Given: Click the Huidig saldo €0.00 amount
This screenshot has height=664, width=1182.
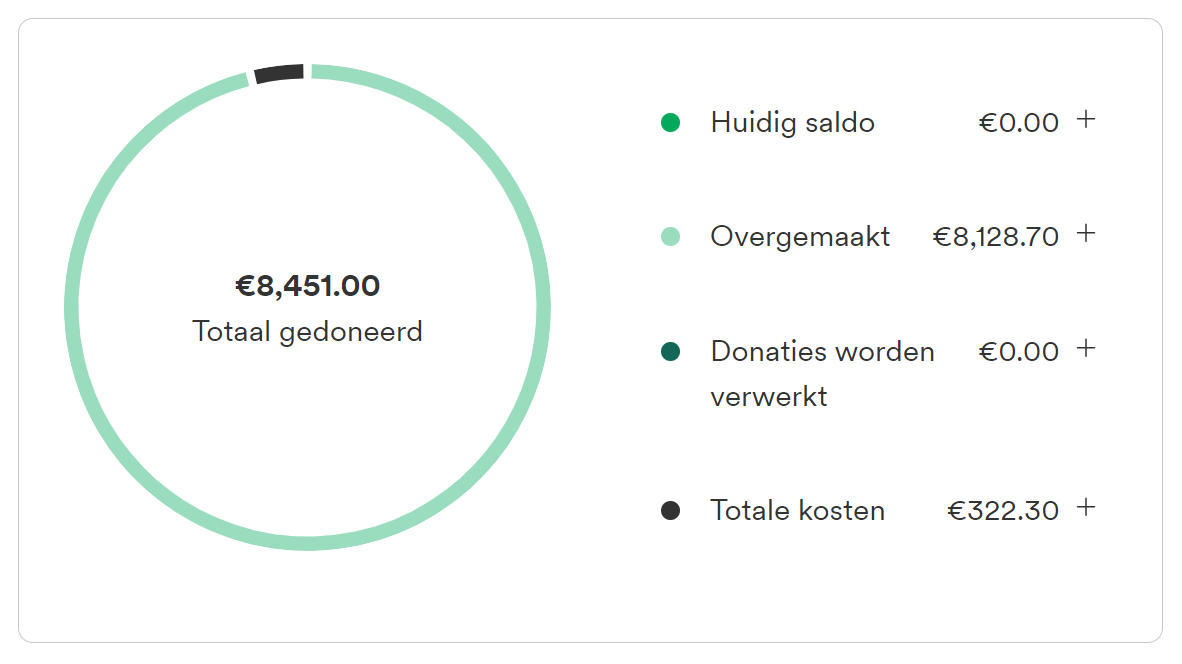Looking at the screenshot, I should (1018, 122).
